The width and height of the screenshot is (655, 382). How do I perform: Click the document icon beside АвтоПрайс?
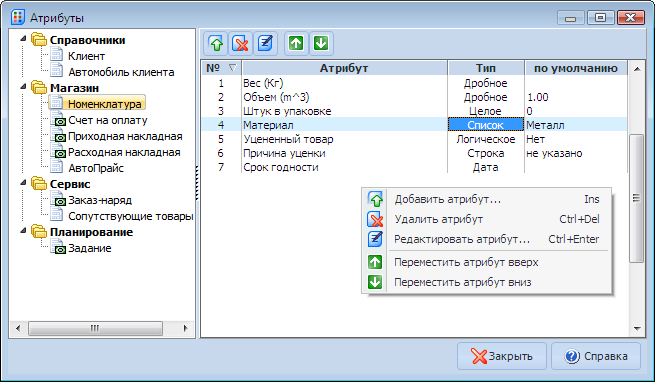(57, 167)
